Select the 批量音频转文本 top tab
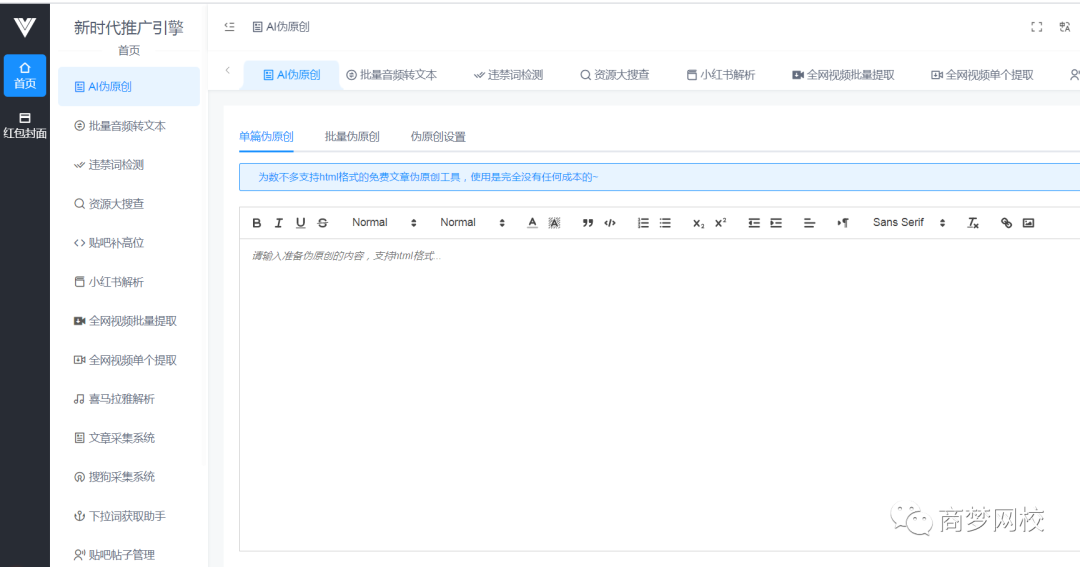This screenshot has width=1080, height=567. (391, 75)
